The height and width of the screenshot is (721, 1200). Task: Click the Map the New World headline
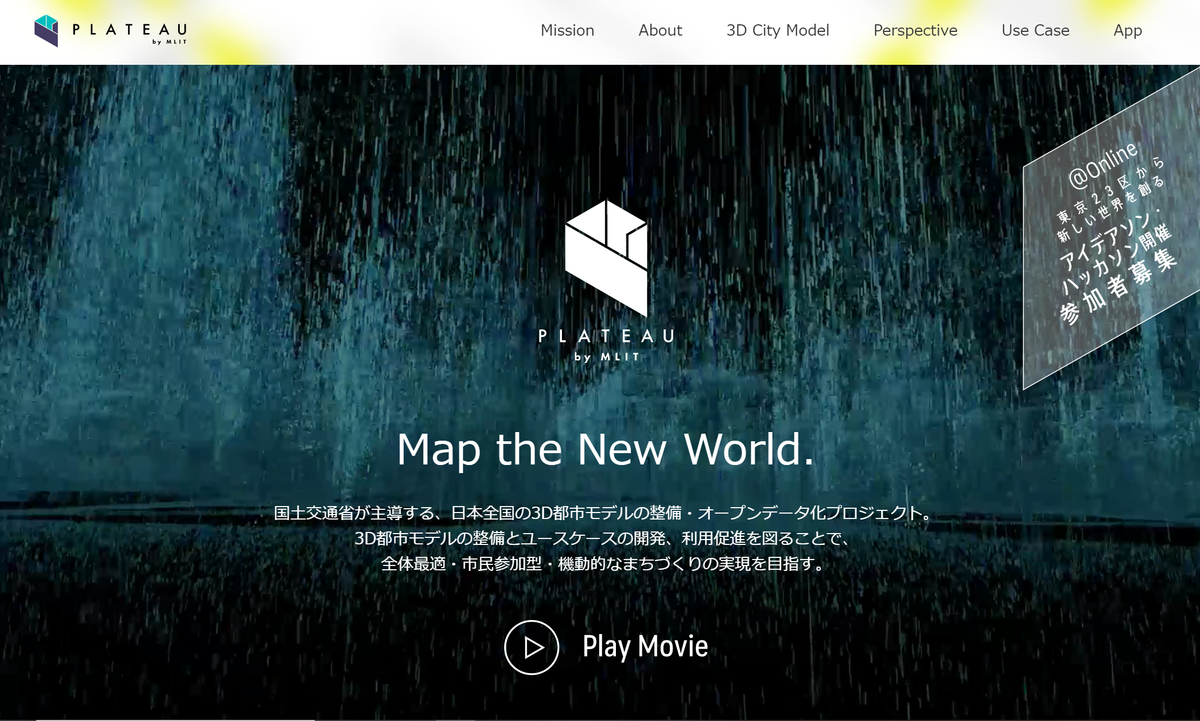click(606, 449)
